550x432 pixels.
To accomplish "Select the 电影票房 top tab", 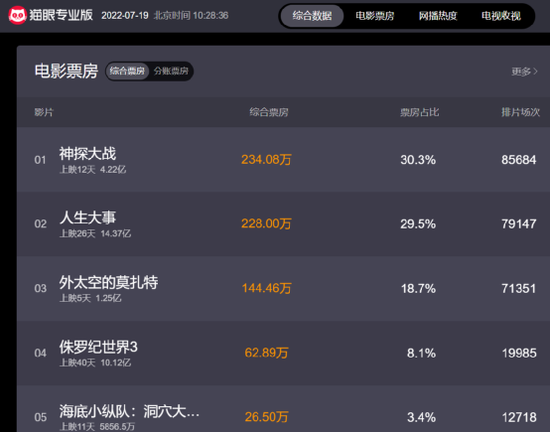I will tap(375, 16).
